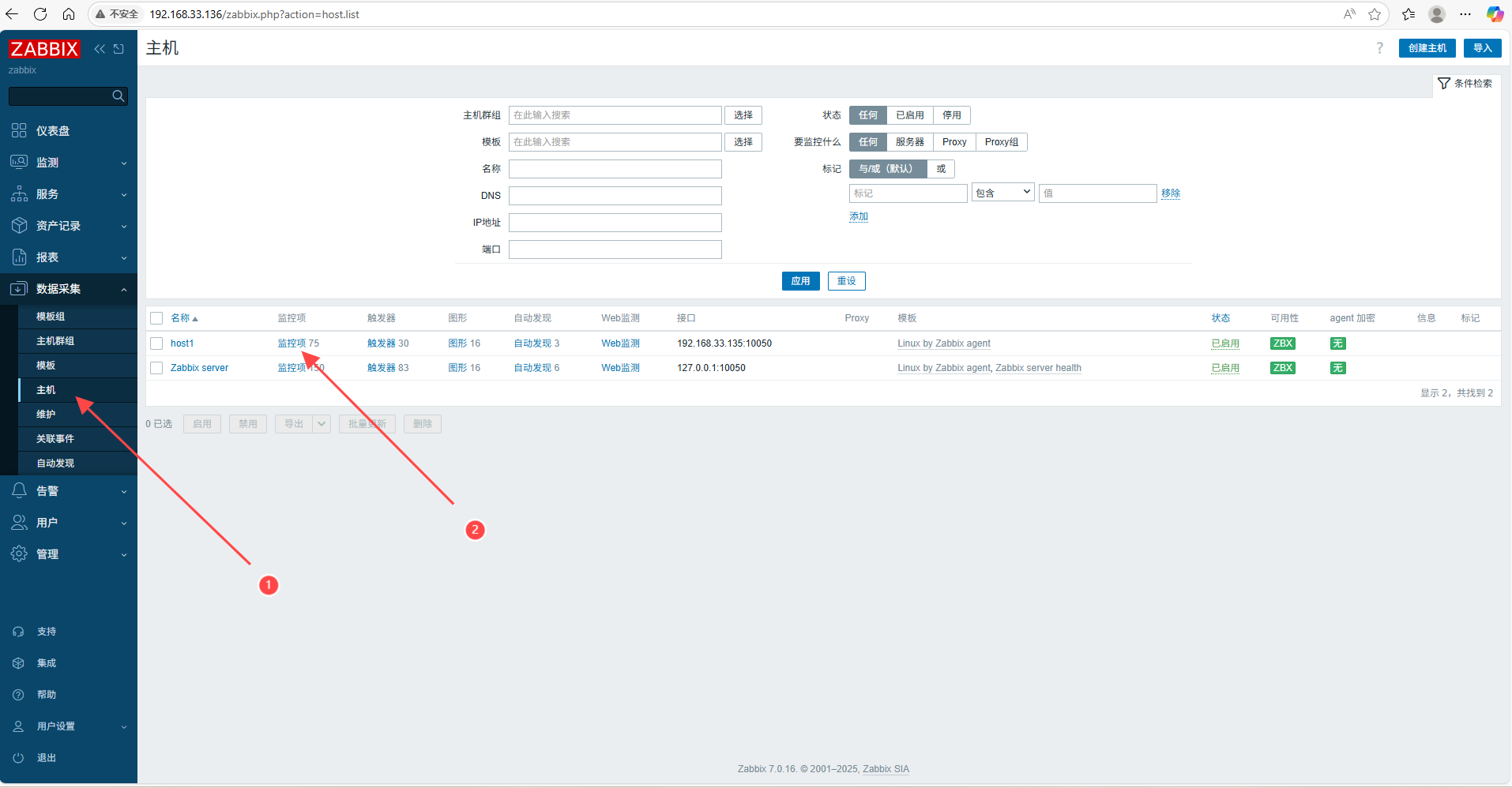1512x788 pixels.
Task: Open the 仪表盘 dashboard icon
Action: (19, 130)
